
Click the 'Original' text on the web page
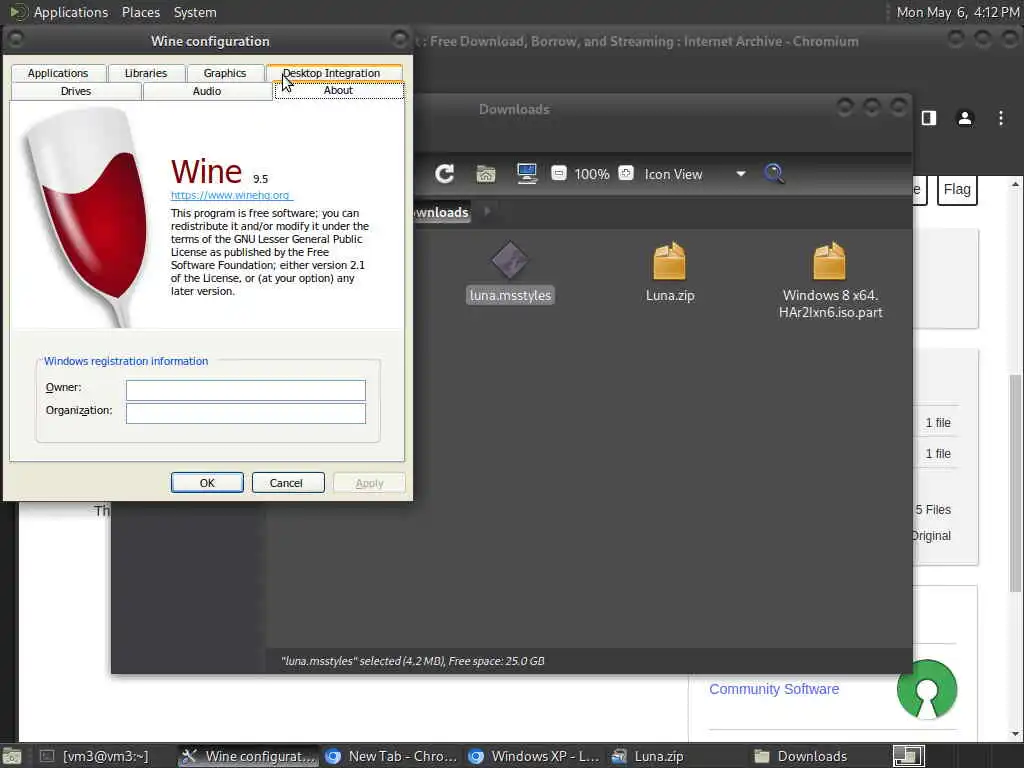click(x=931, y=536)
